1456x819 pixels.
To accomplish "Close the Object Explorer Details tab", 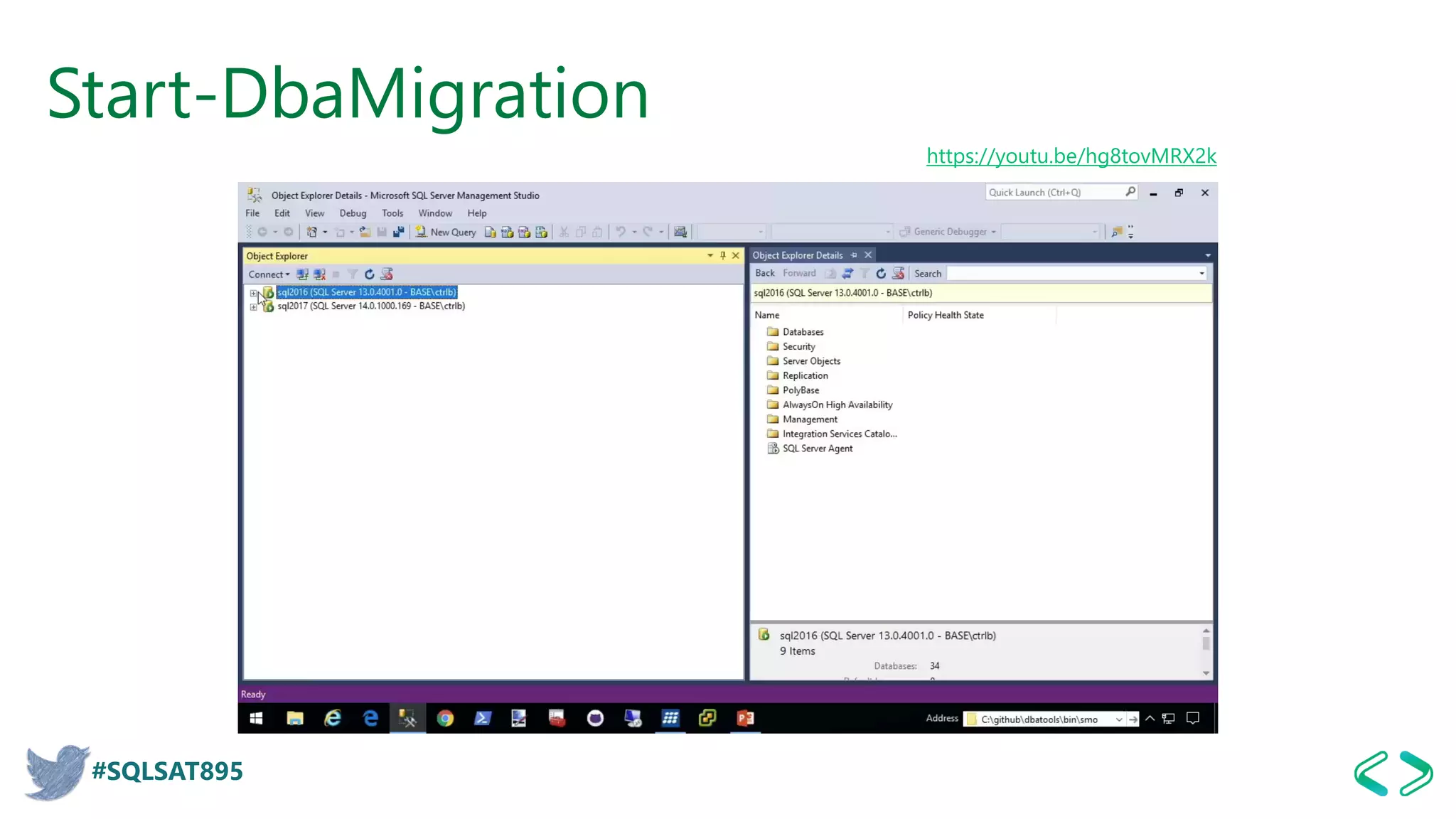I will 868,255.
